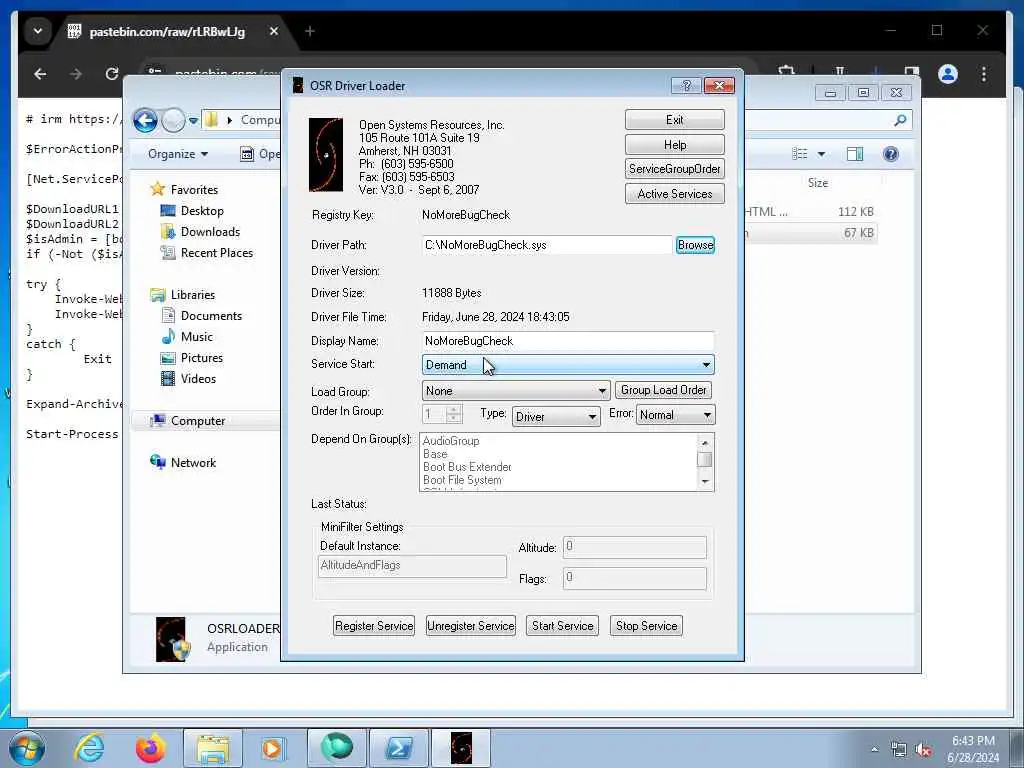Click Explorer's forward navigation arrow

pyautogui.click(x=173, y=120)
